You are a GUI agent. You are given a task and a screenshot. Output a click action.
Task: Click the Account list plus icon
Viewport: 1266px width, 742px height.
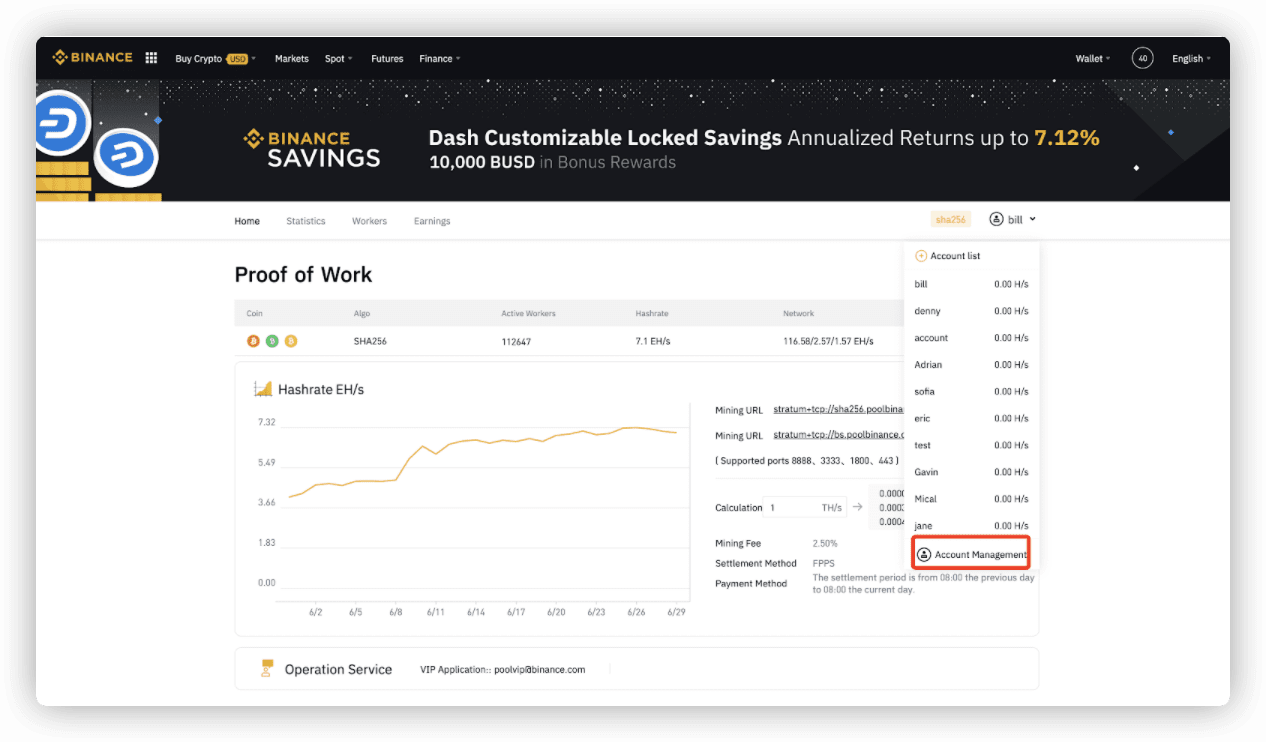(921, 256)
